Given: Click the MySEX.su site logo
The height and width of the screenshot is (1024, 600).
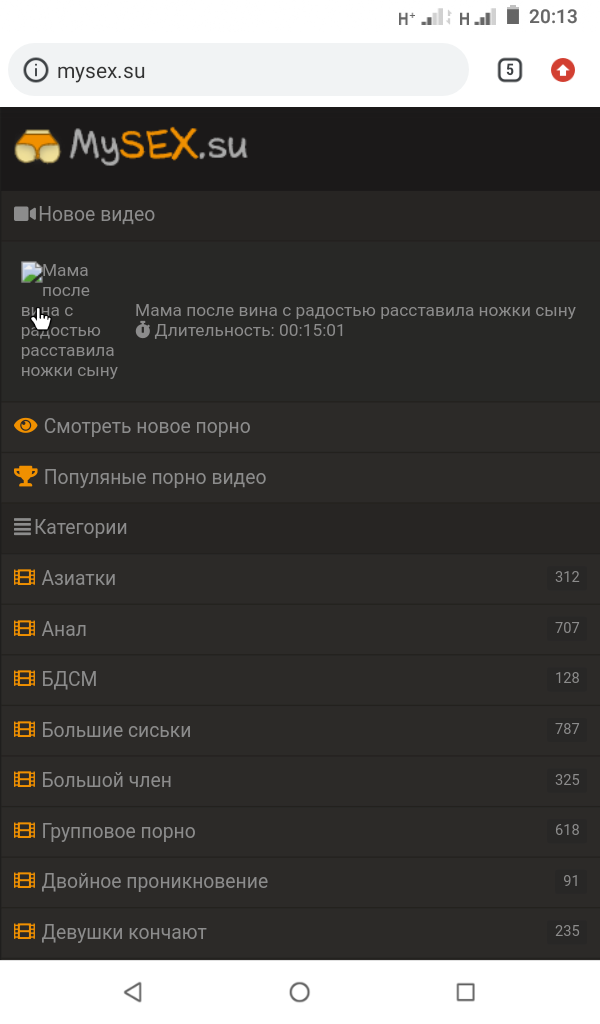Looking at the screenshot, I should 131,147.
